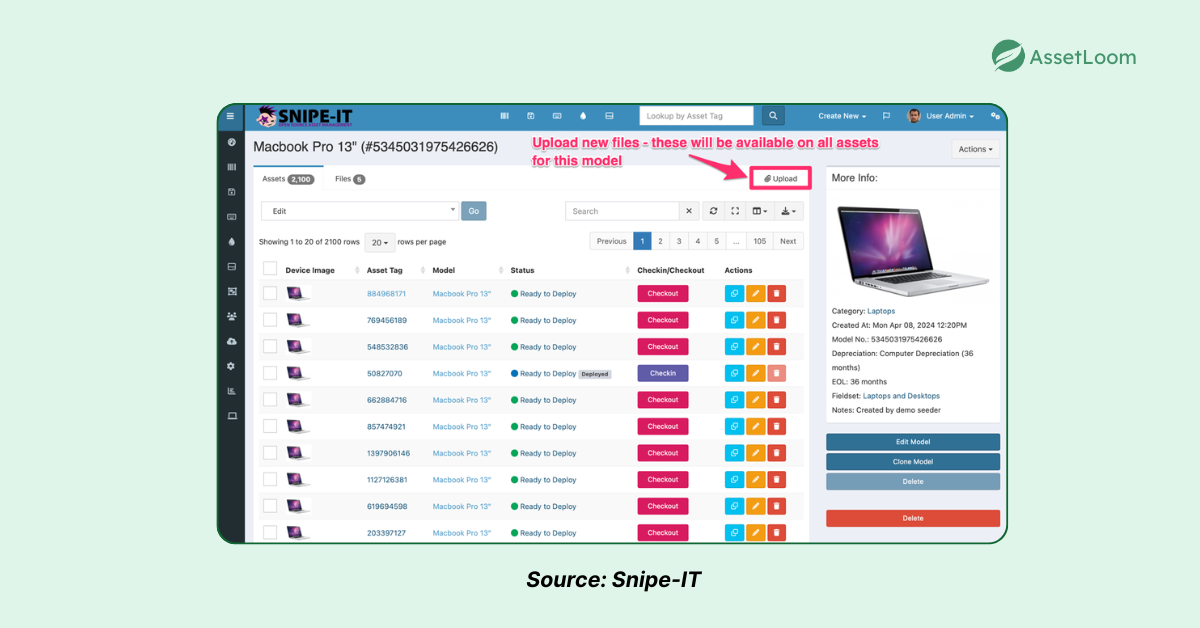The image size is (1200, 628).
Task: Expand the table to fullscreen view icon
Action: pyautogui.click(x=735, y=211)
